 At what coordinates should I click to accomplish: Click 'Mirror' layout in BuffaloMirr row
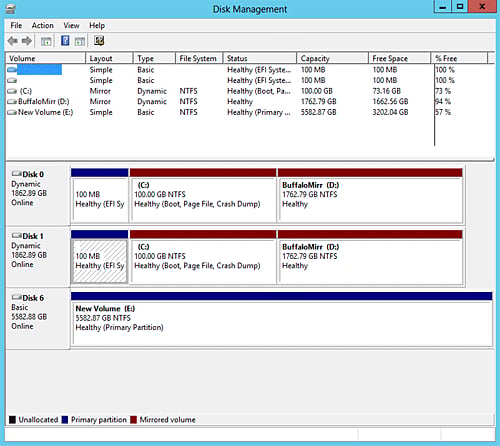[100, 102]
